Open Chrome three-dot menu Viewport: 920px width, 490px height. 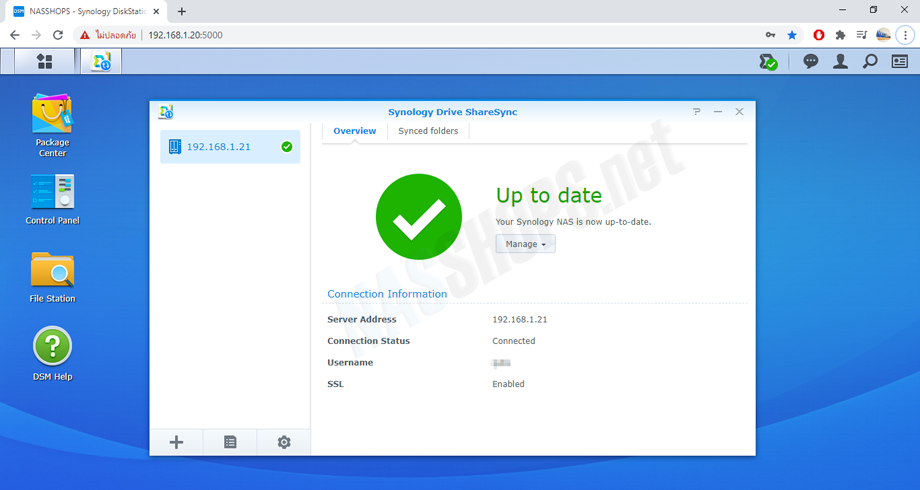point(905,35)
